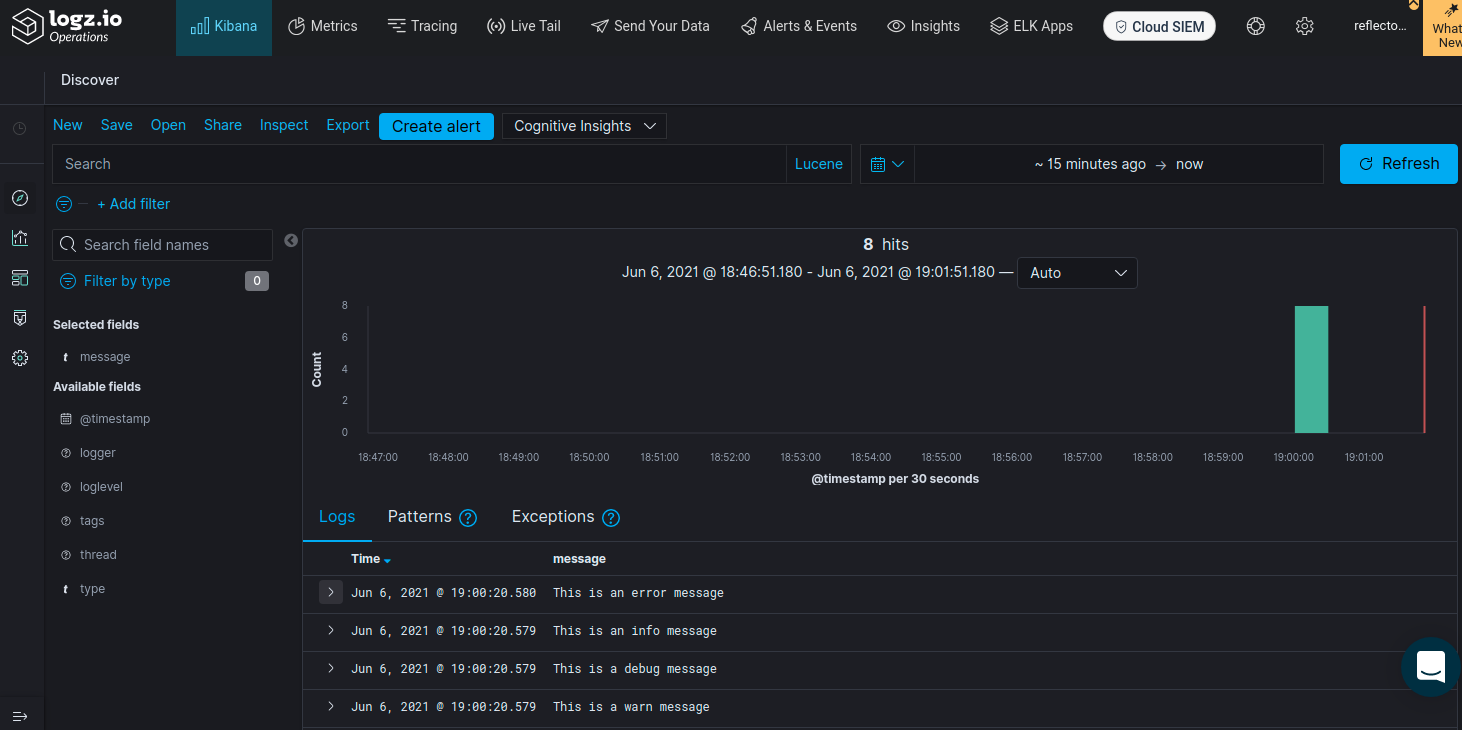The width and height of the screenshot is (1462, 730).
Task: Open Alerts & Events menu
Action: [798, 26]
